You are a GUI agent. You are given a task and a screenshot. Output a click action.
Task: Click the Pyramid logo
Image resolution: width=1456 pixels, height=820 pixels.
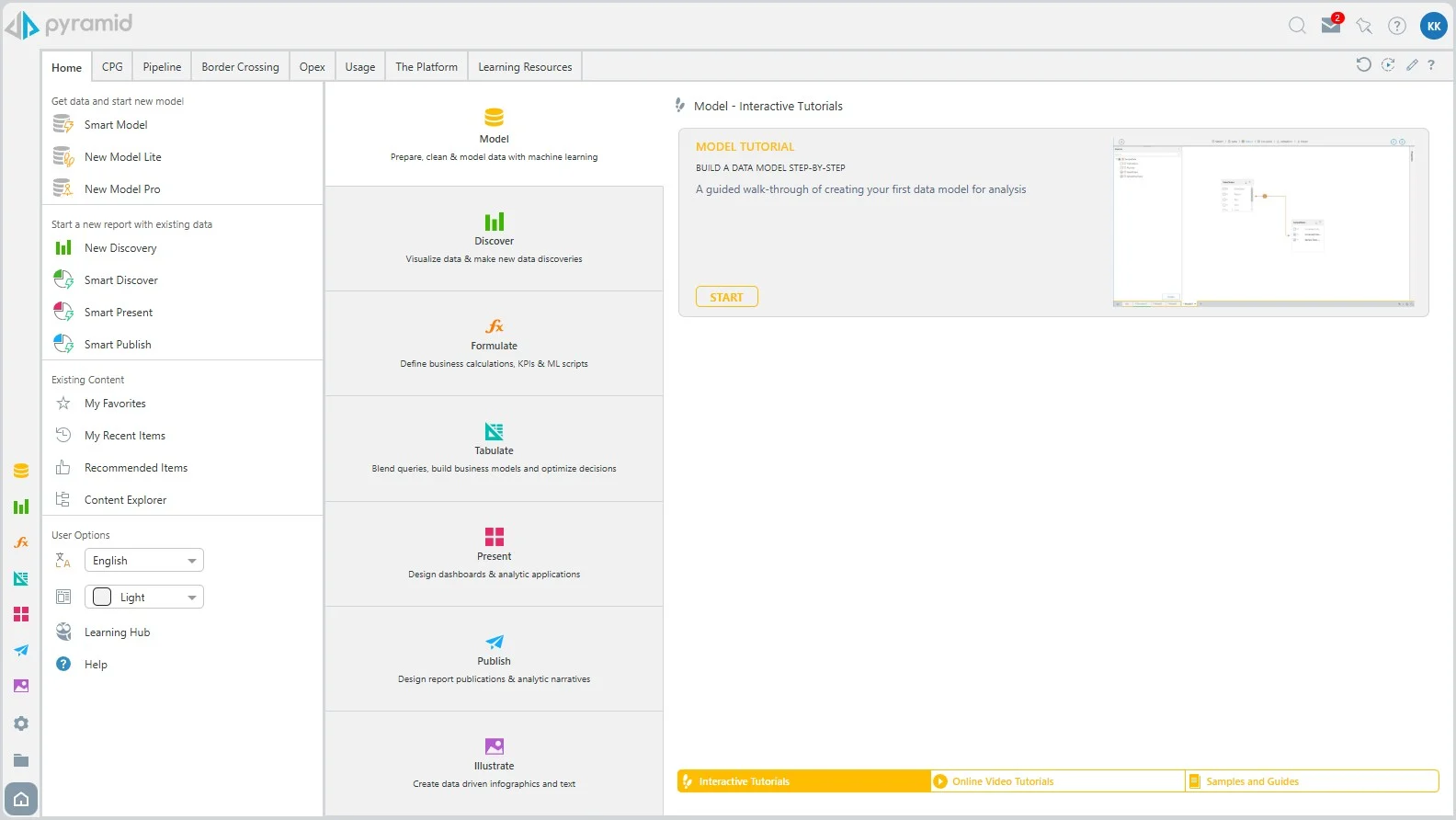point(69,24)
